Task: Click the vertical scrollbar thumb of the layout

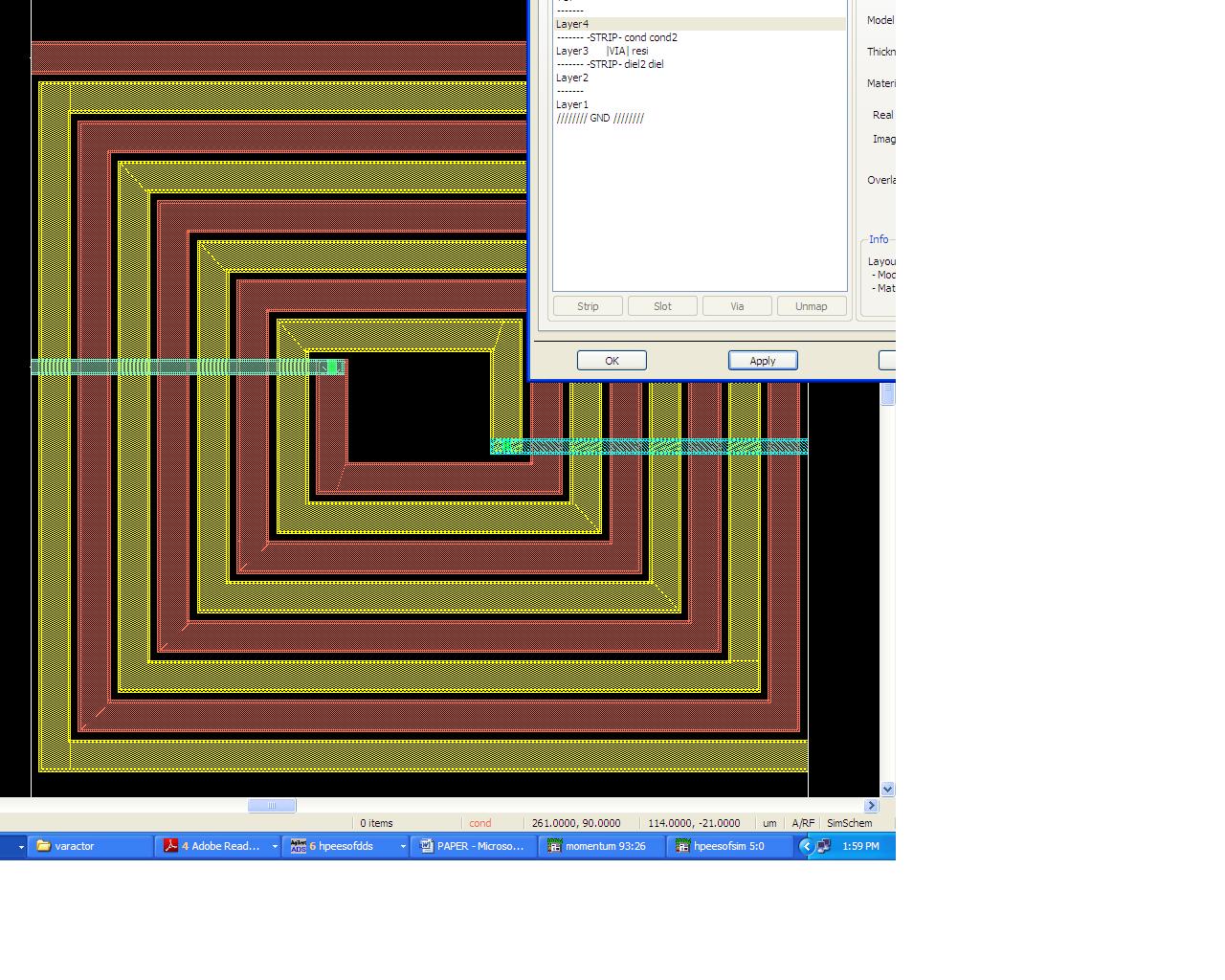Action: click(887, 393)
